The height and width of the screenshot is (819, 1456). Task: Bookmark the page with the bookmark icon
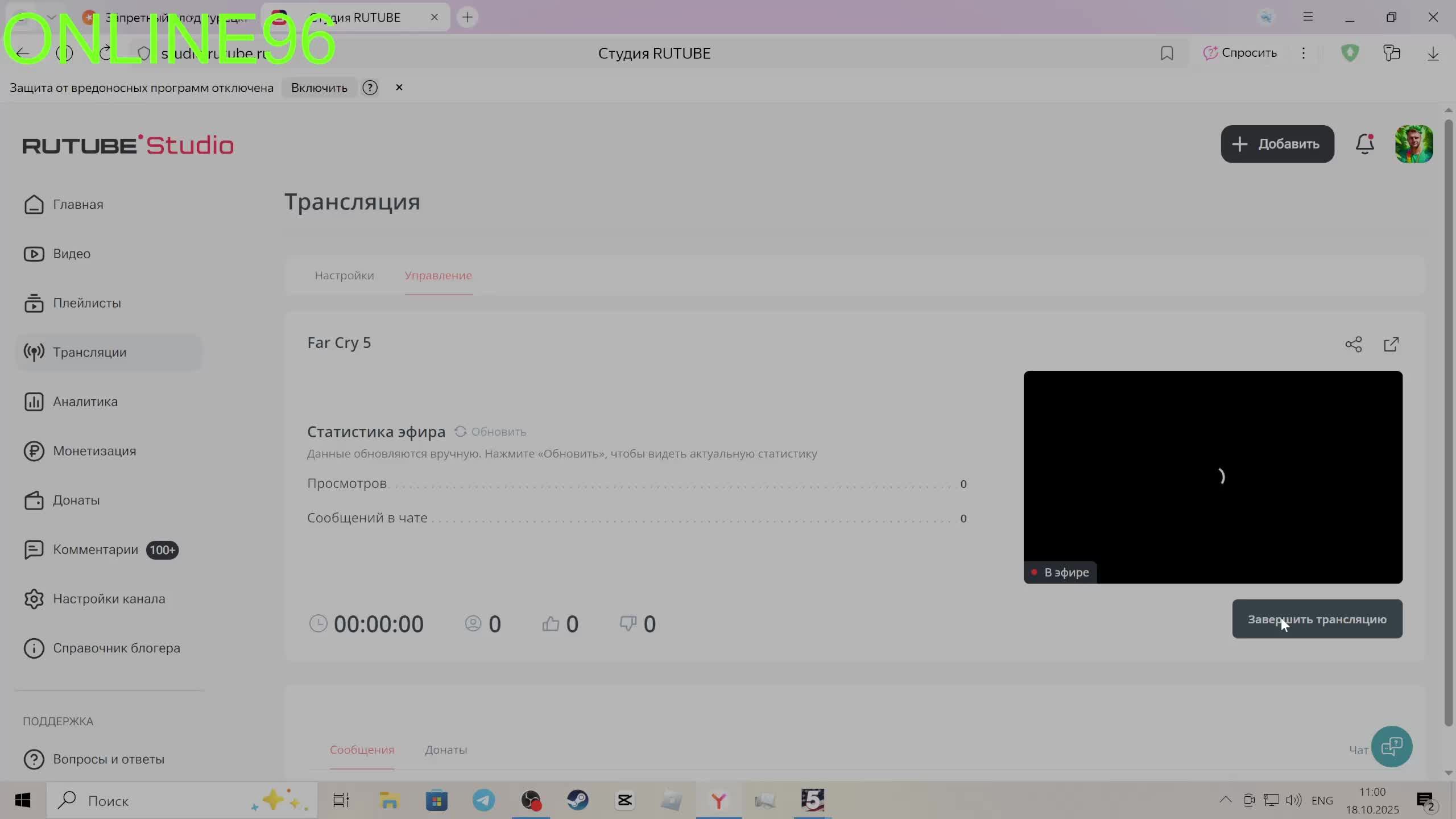click(x=1167, y=53)
